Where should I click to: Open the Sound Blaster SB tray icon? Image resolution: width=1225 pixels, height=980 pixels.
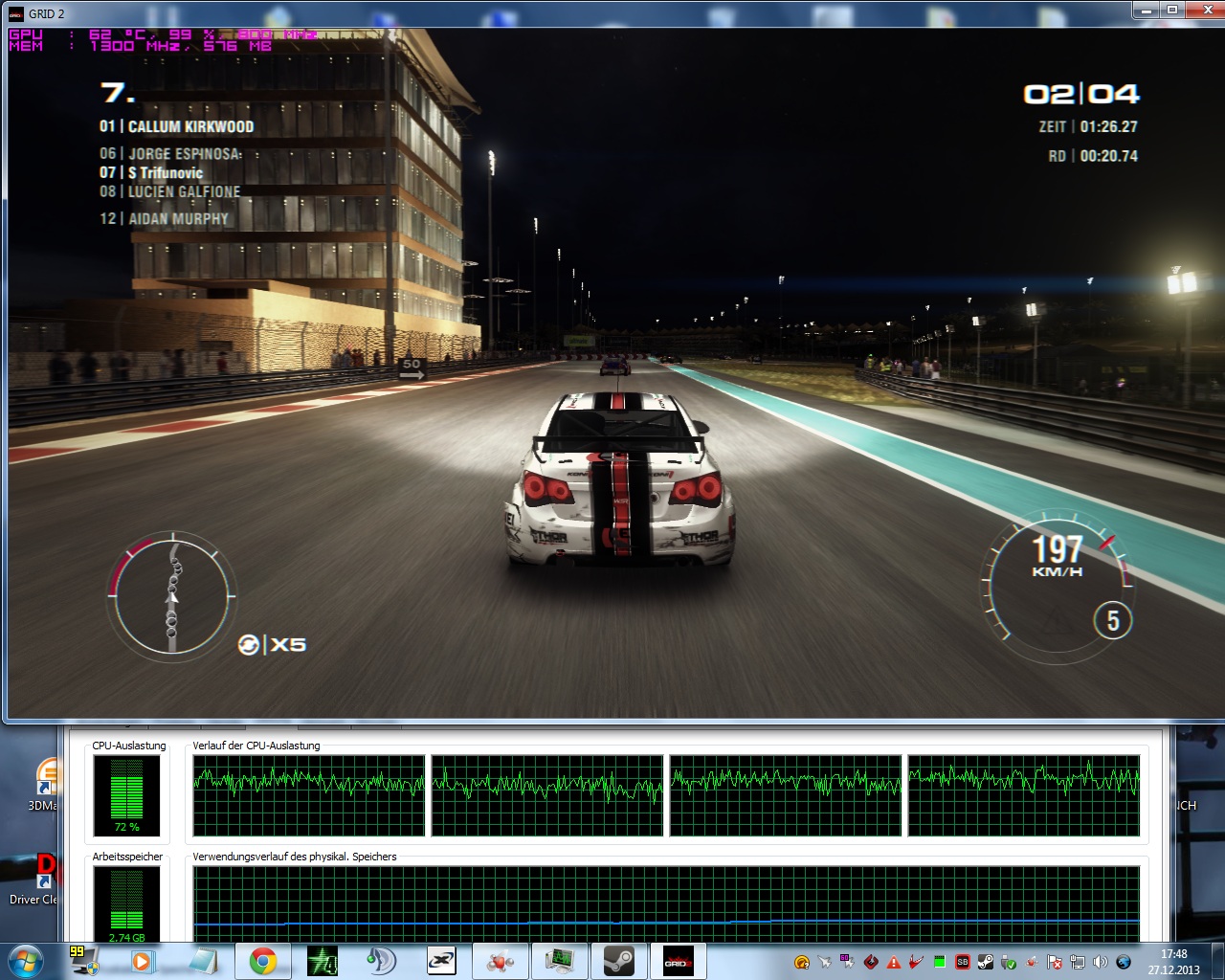click(x=963, y=963)
